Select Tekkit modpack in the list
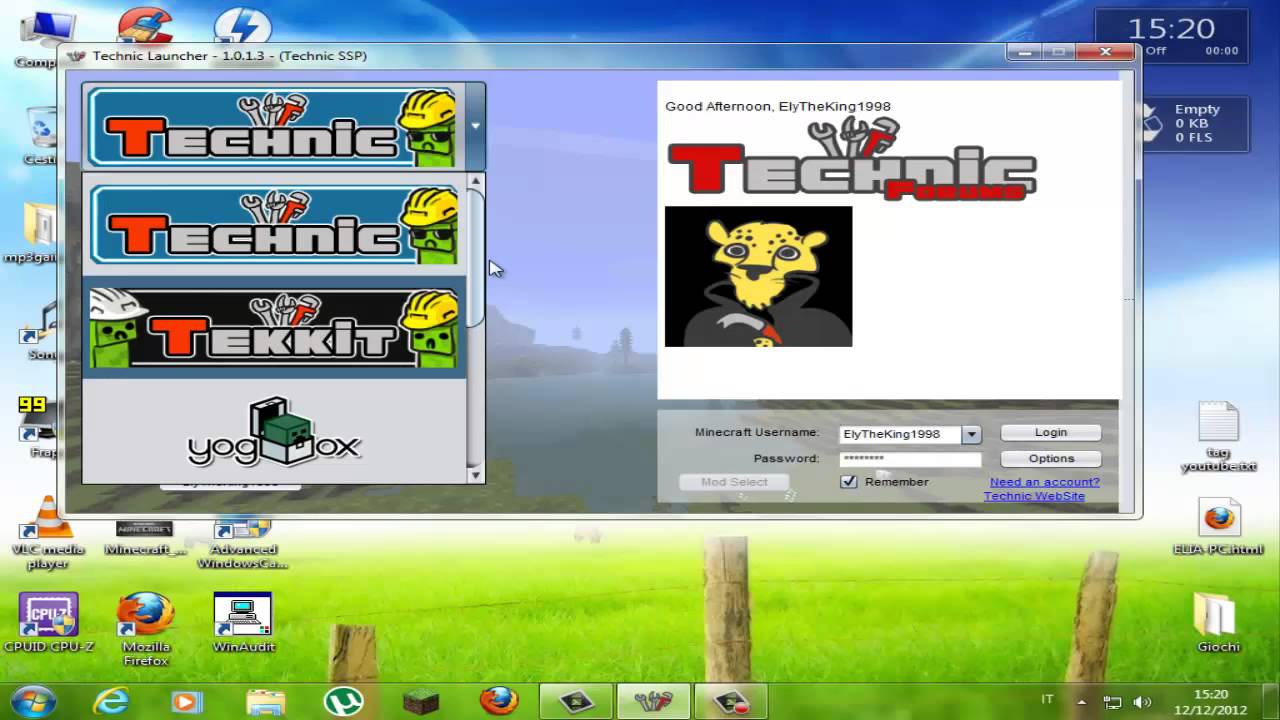 273,327
